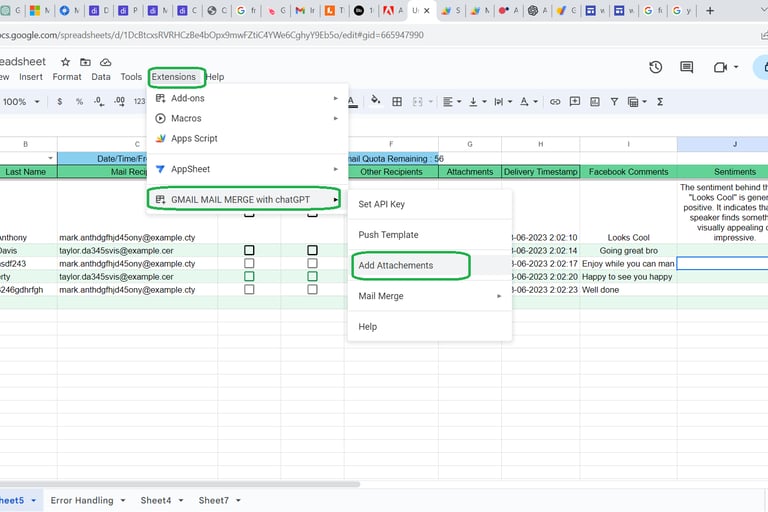
Task: Choose Add Attachements menu item
Action: tap(430, 266)
